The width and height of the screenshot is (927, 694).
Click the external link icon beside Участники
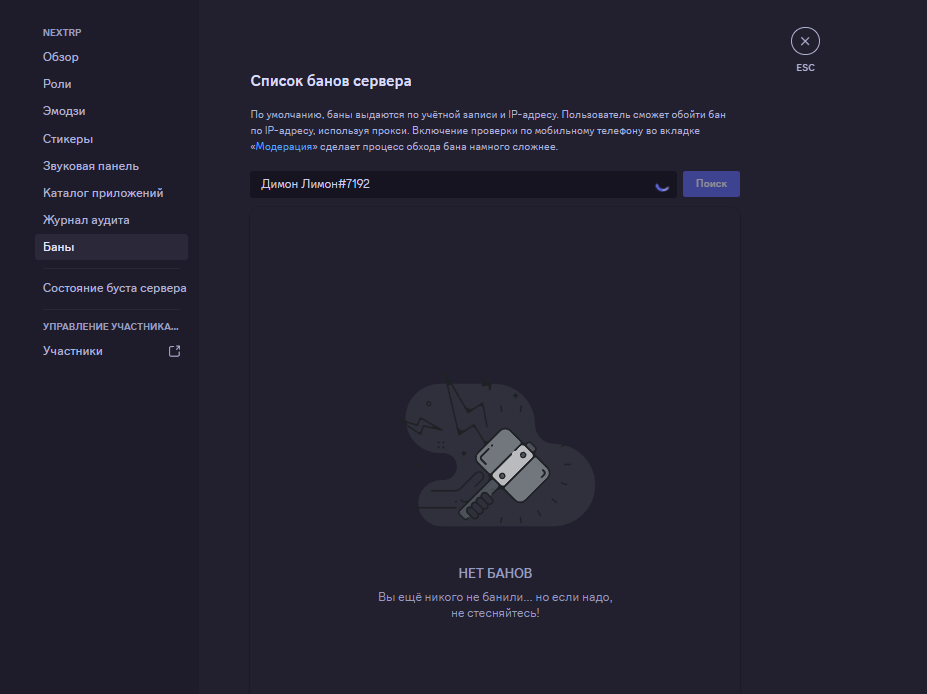tap(174, 351)
